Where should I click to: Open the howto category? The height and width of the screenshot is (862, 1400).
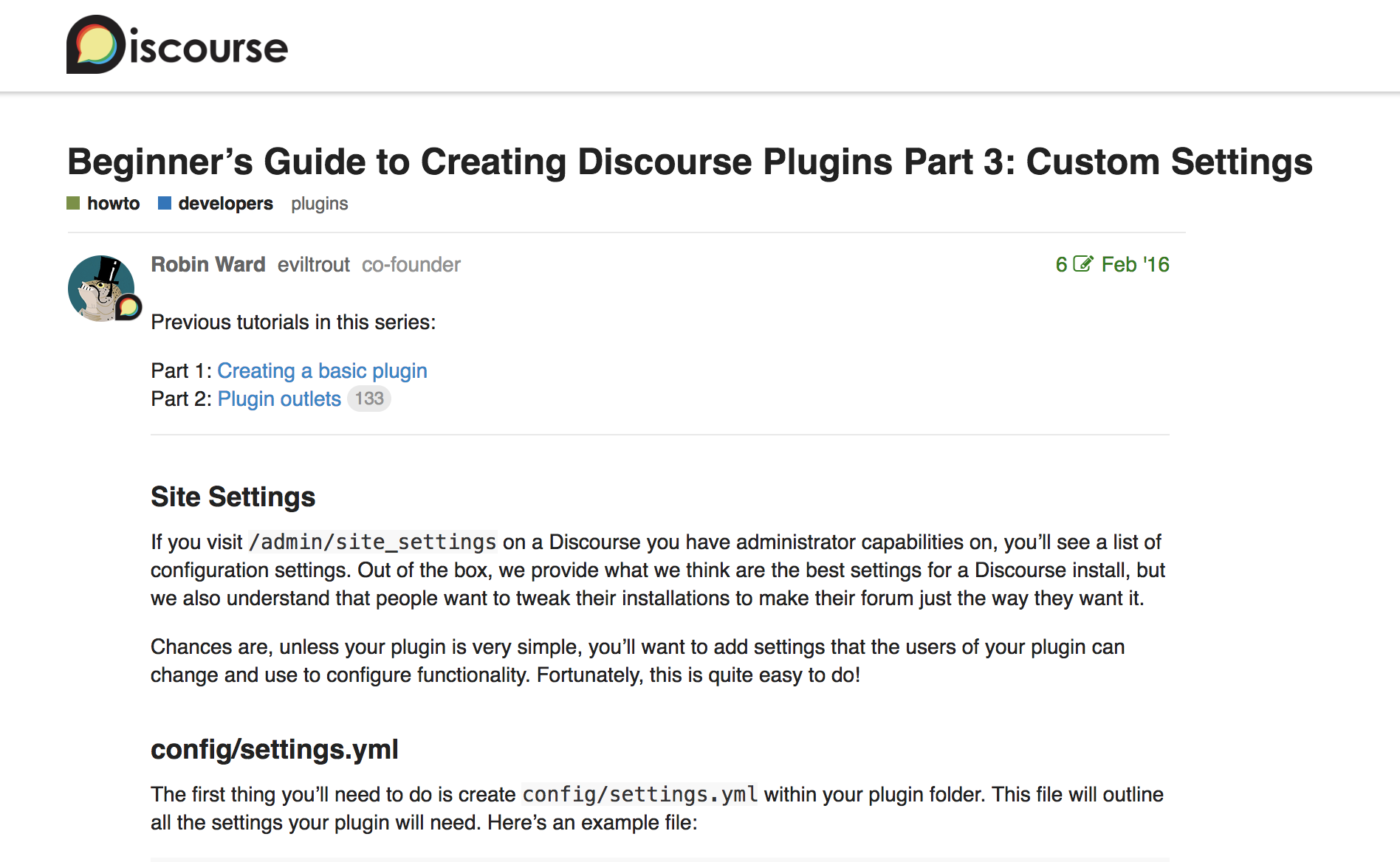coord(113,204)
